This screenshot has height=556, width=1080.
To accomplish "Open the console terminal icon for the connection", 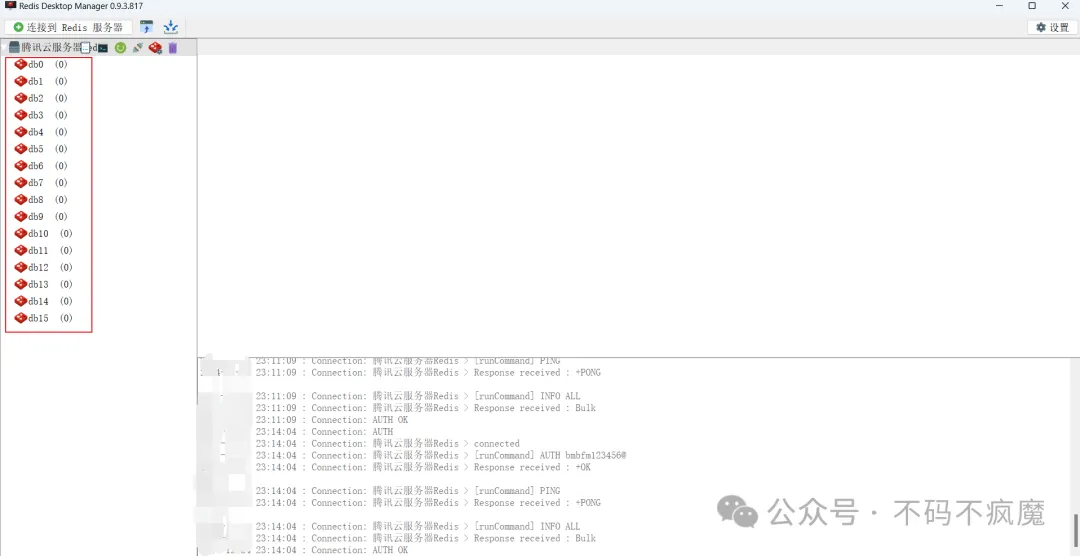I will click(x=102, y=48).
